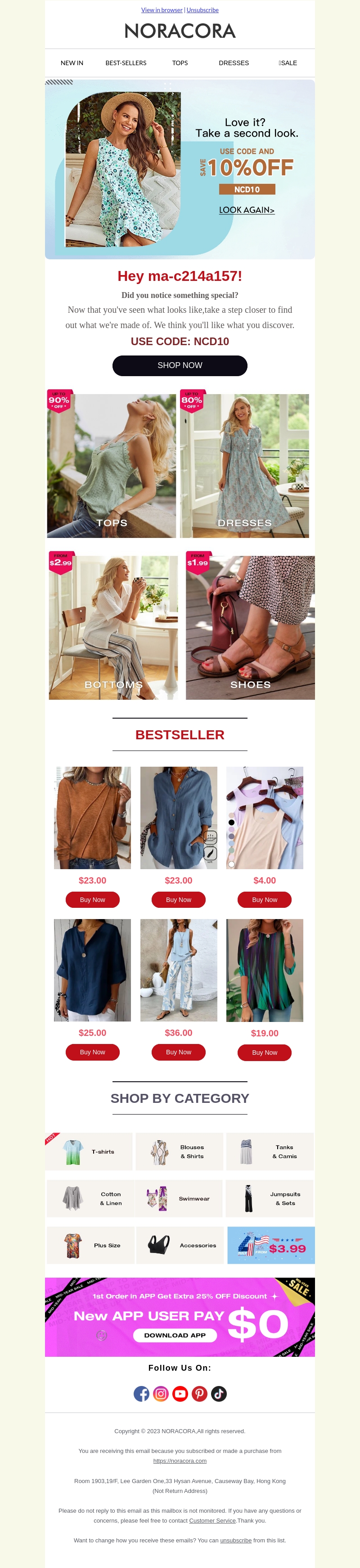Click the LOOK AGAIN link in banner

click(x=247, y=209)
